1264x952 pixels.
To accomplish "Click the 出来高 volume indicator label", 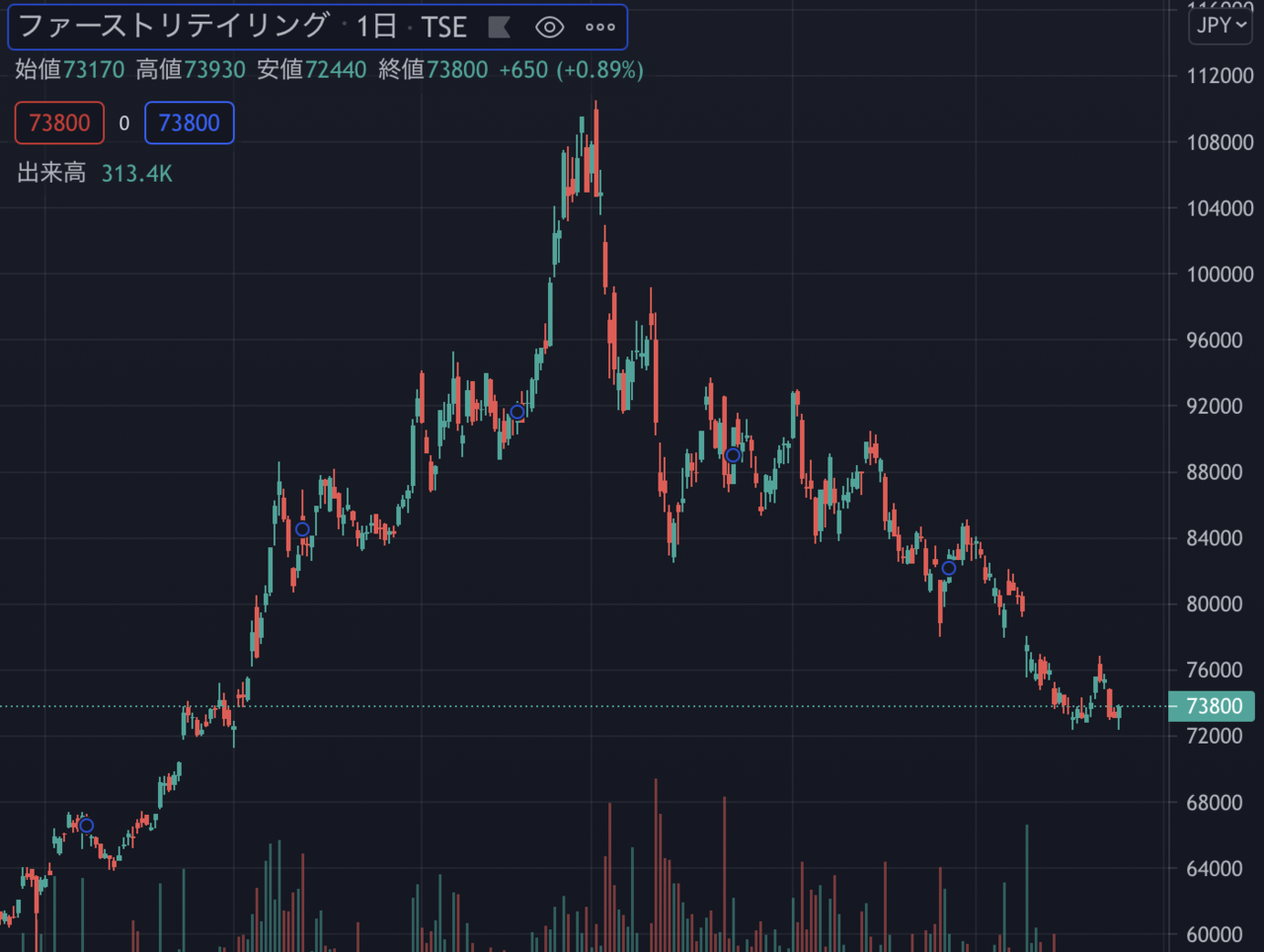I will [x=51, y=174].
